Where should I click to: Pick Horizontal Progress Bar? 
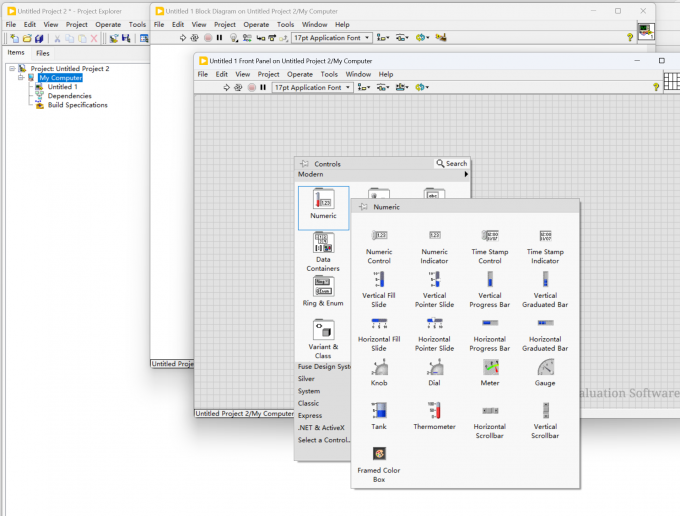pos(490,334)
